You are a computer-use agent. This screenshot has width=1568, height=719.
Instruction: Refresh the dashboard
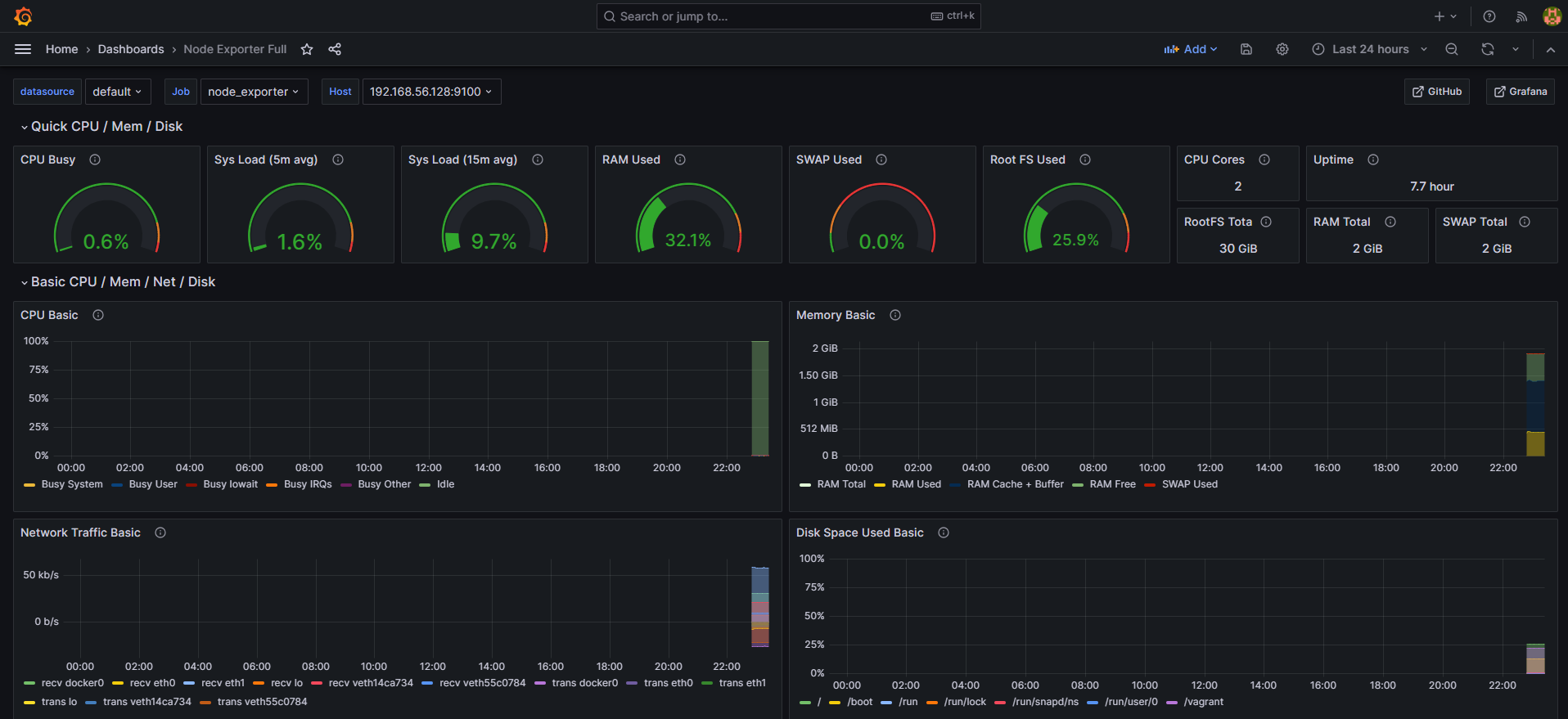1488,49
